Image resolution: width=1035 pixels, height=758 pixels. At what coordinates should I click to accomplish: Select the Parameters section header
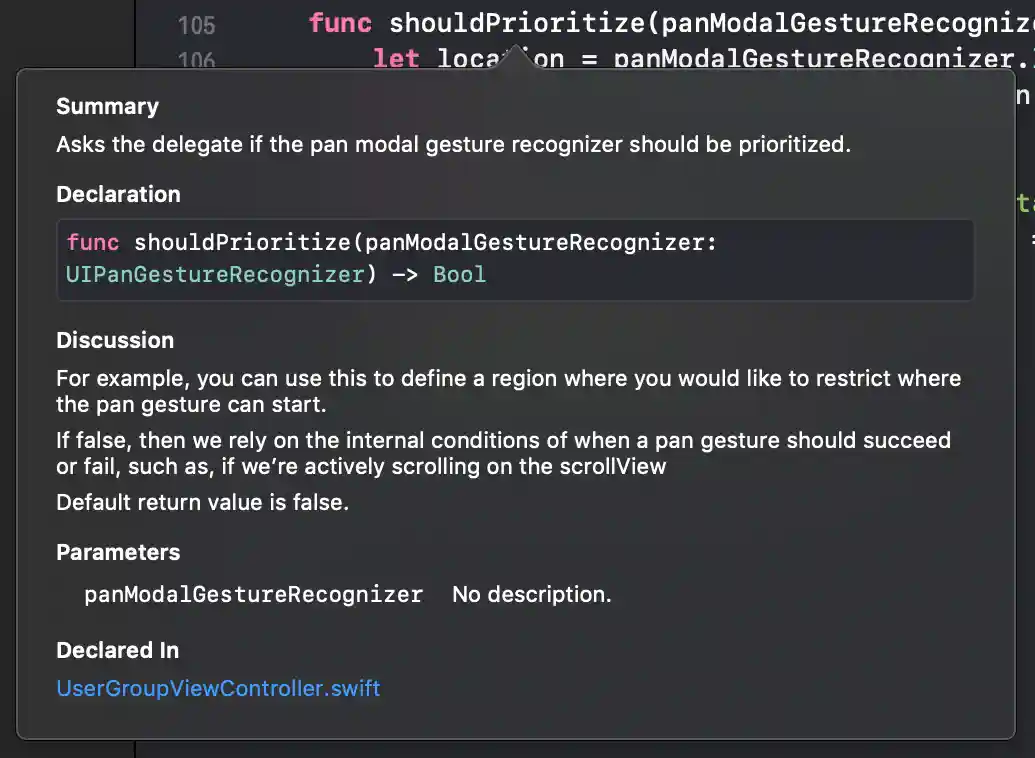[118, 552]
